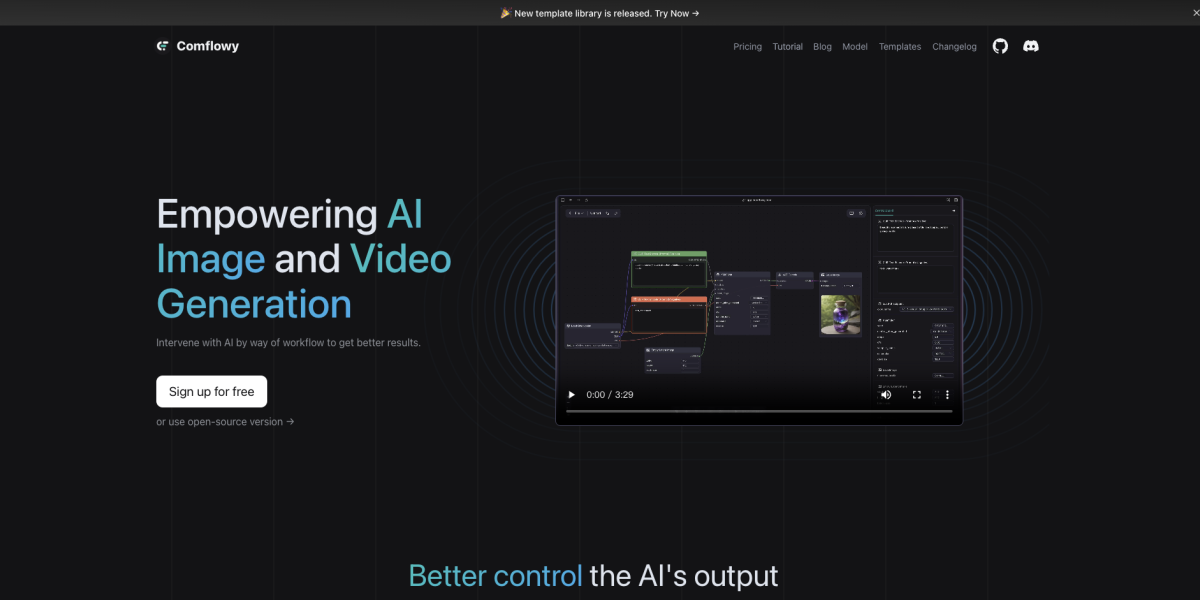Image resolution: width=1200 pixels, height=600 pixels.
Task: View the Changelog
Action: (x=954, y=47)
